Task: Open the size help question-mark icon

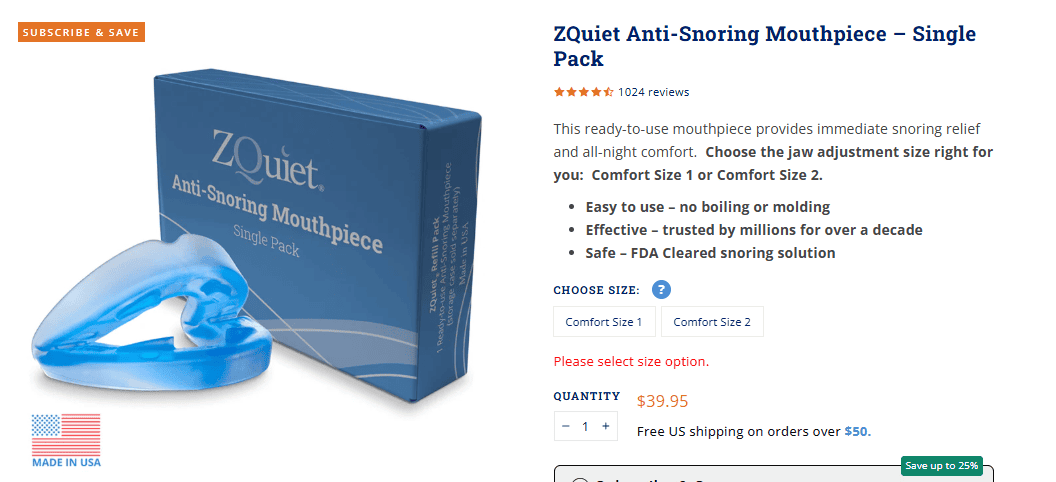Action: (660, 290)
